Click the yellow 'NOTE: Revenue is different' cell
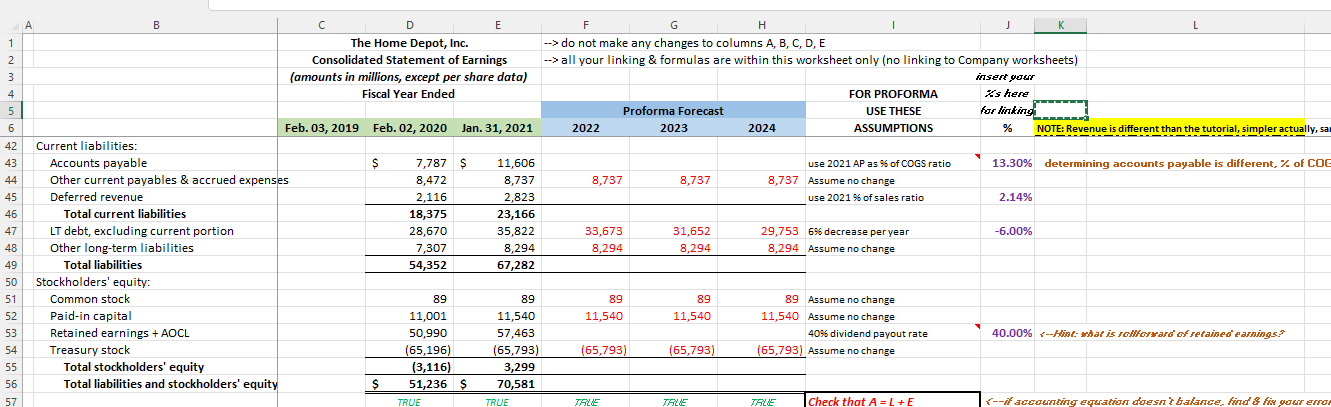The width and height of the screenshot is (1331, 407). 1183,128
